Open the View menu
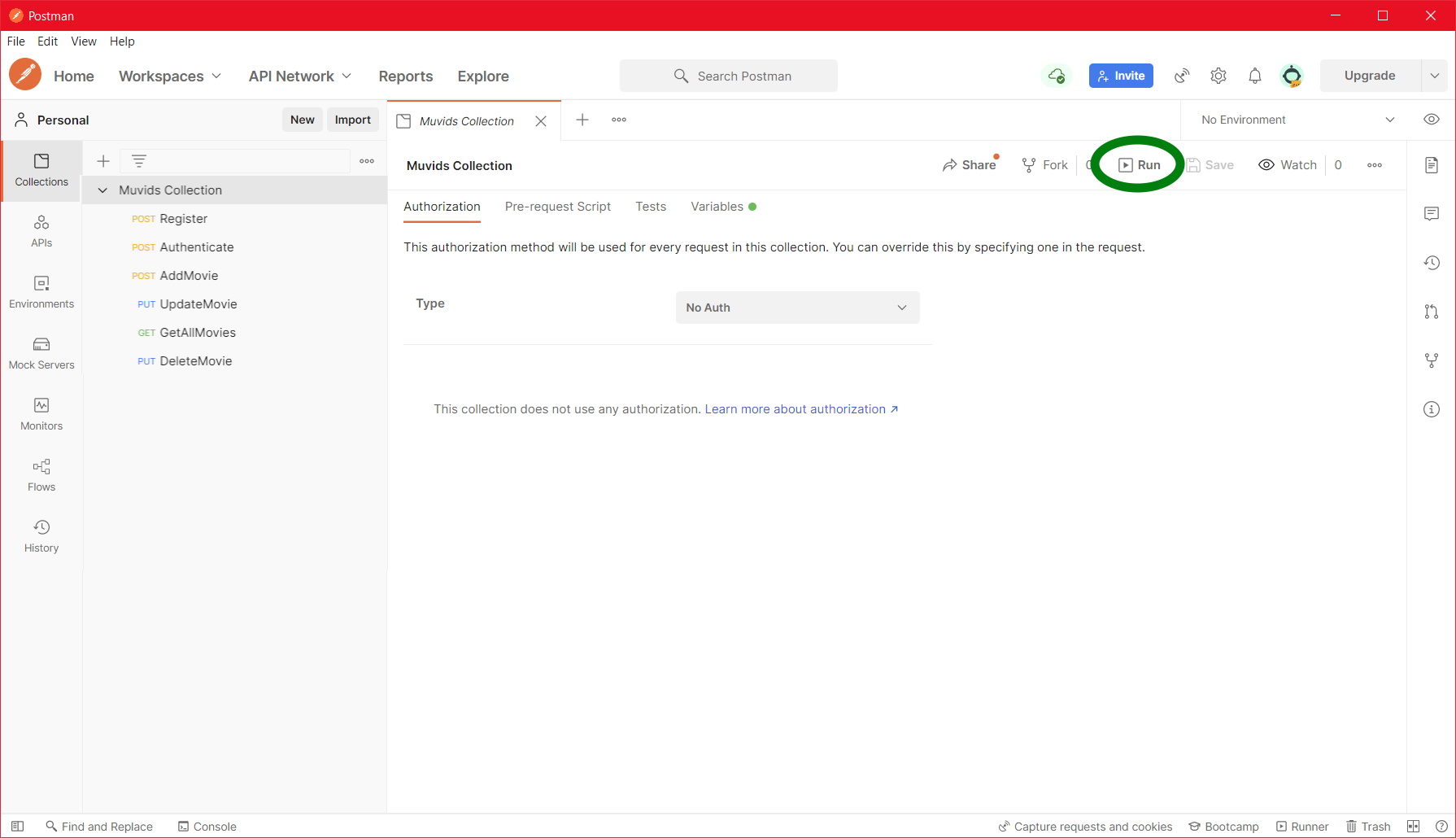Screen dimensions: 1456x838 84,41
